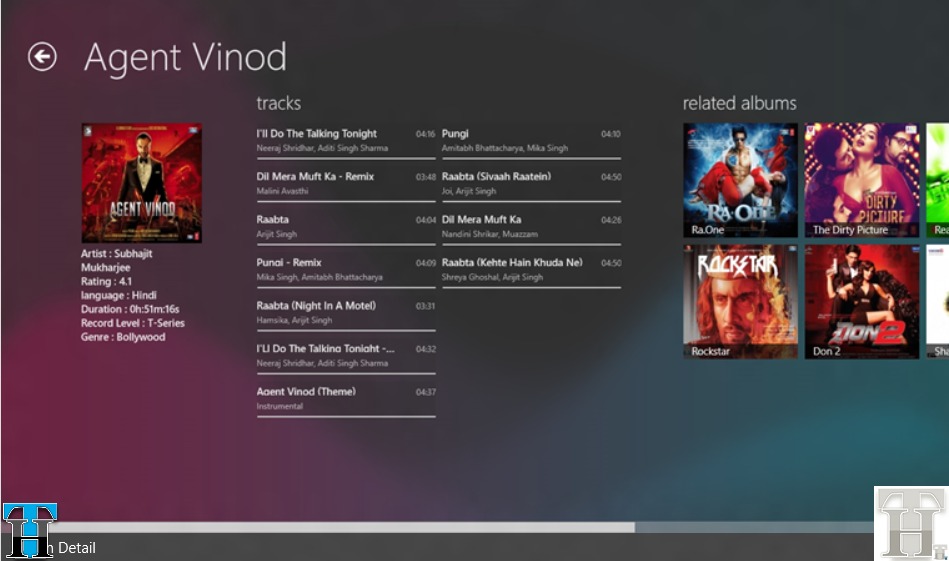This screenshot has width=949, height=561.
Task: Click the Artist : Subhajit Mukharjee text
Action: (116, 260)
